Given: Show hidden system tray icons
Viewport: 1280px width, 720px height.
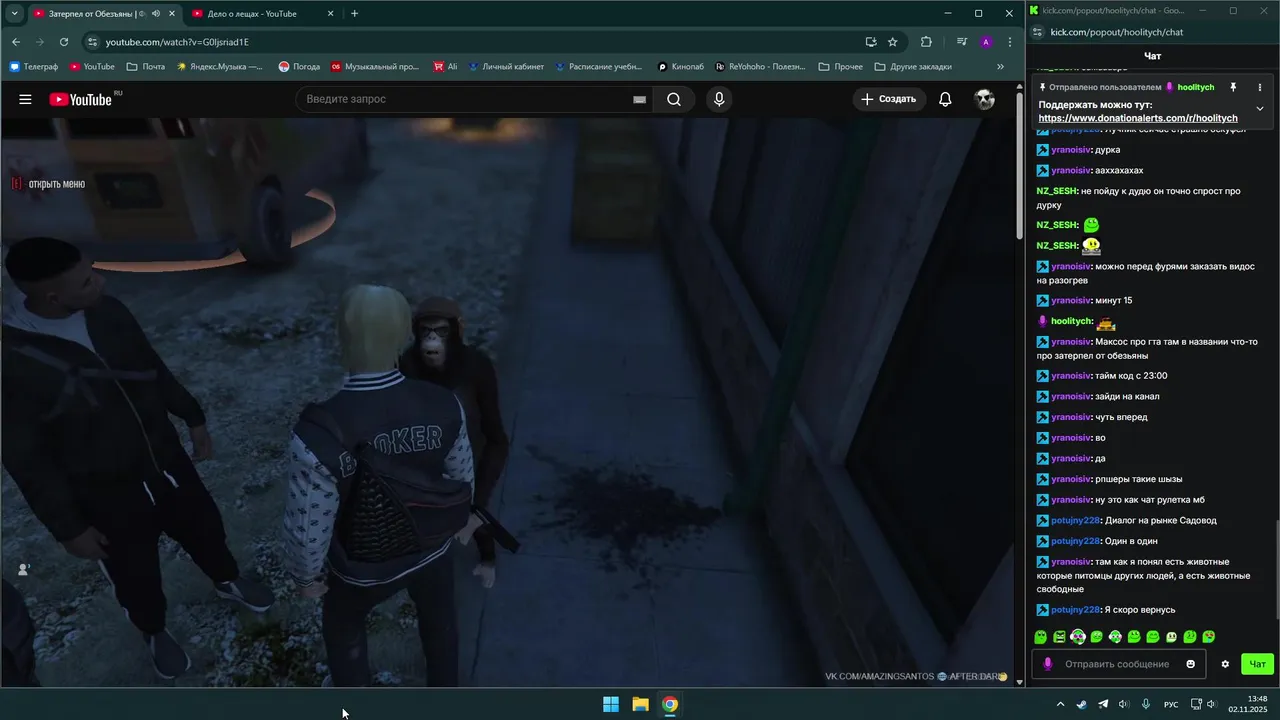Looking at the screenshot, I should coord(1060,704).
